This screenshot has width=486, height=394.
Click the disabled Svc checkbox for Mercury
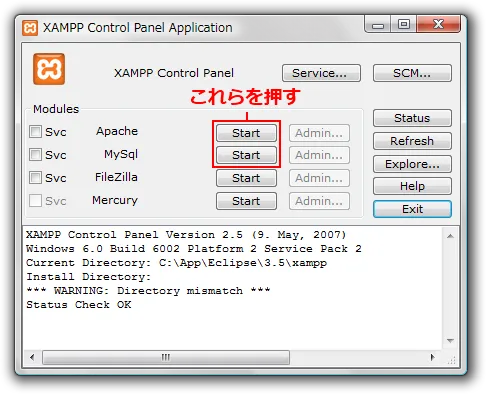(x=35, y=201)
